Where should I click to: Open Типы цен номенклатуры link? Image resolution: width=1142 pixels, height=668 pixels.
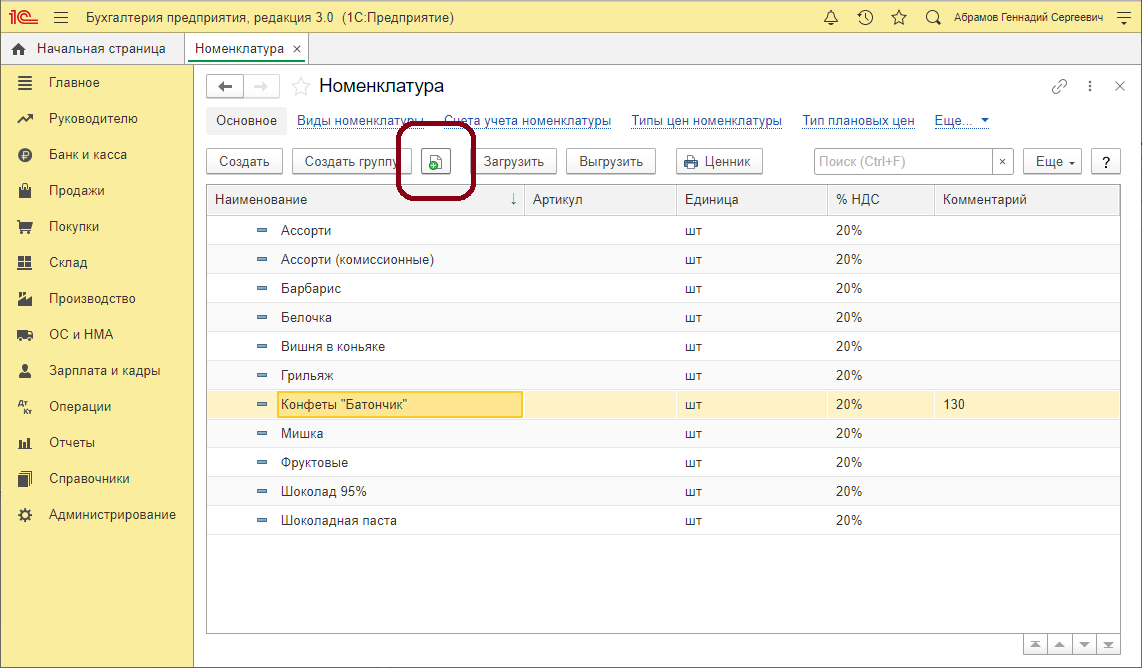pyautogui.click(x=706, y=121)
